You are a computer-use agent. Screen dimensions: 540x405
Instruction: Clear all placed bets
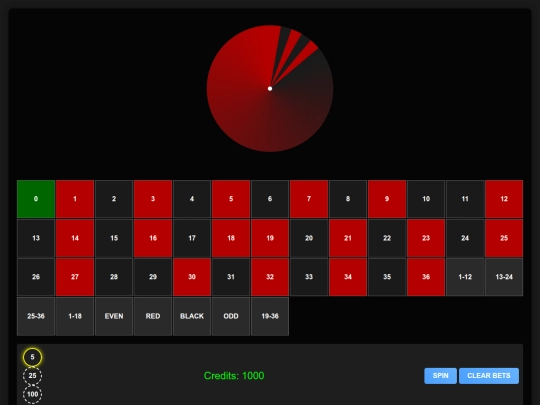489,376
